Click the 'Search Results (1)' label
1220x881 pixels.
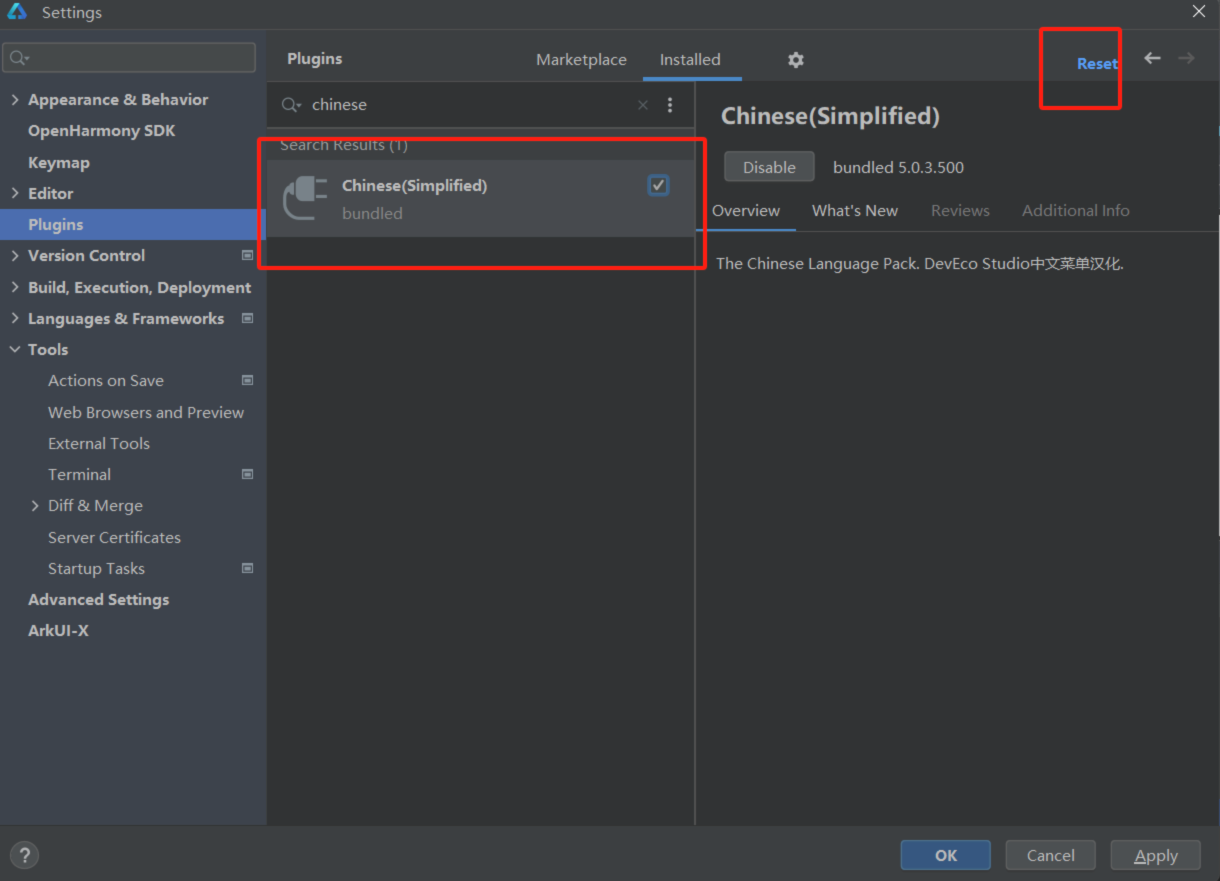344,145
